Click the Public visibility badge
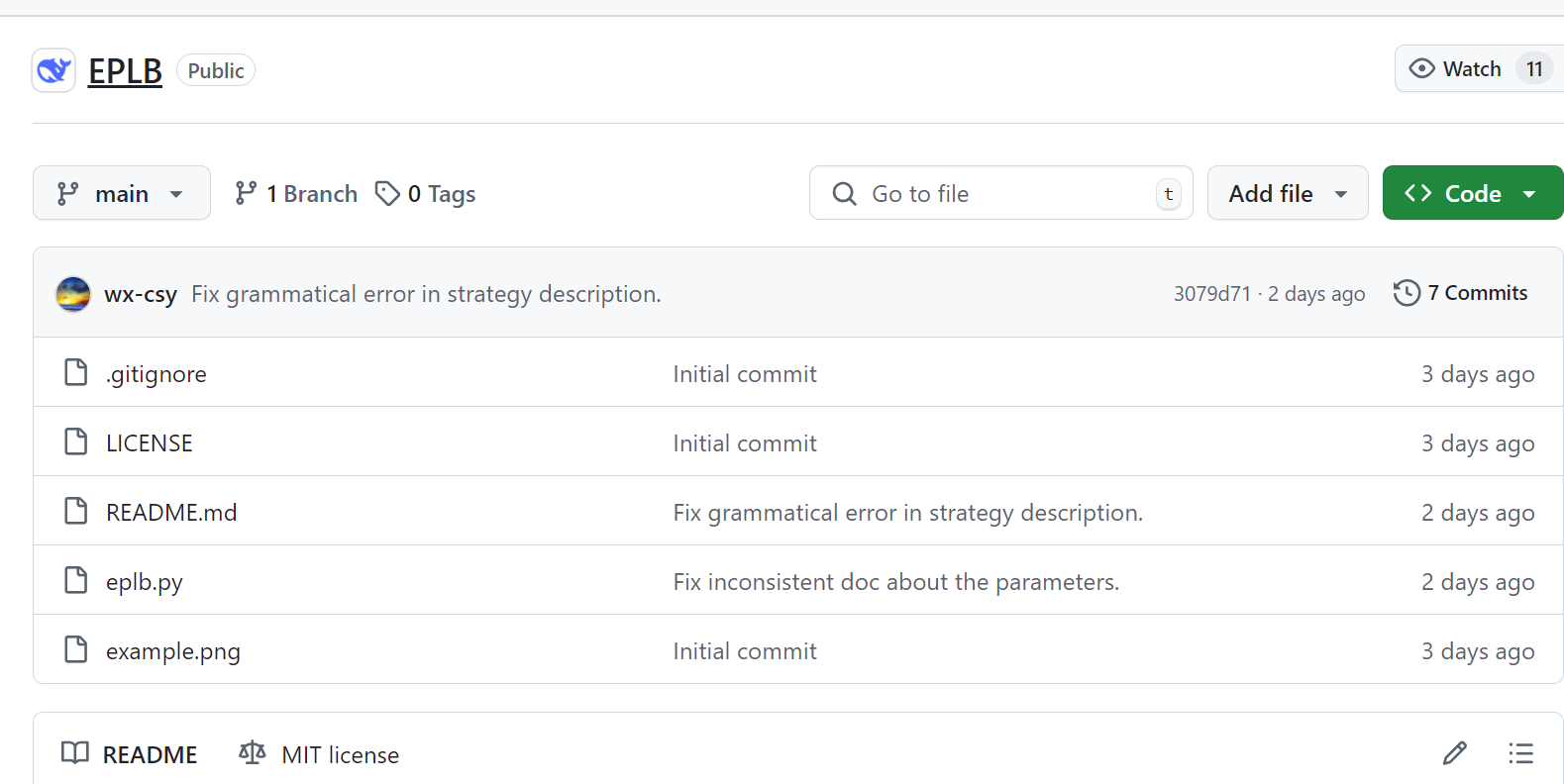 (x=216, y=70)
